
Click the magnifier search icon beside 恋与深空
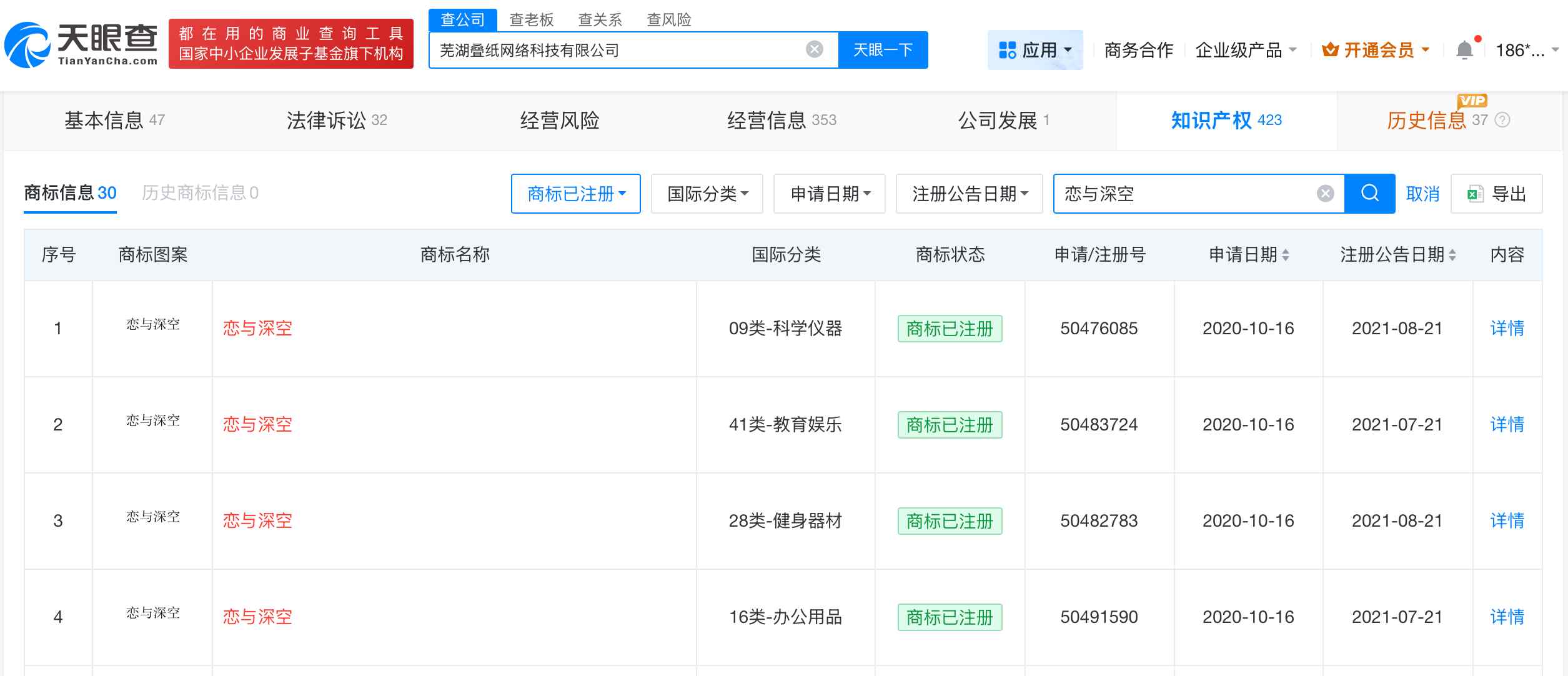point(1369,194)
